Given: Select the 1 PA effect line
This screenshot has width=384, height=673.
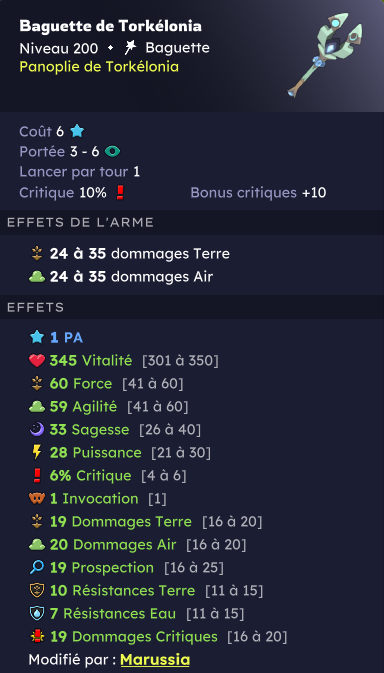Looking at the screenshot, I should (56, 338).
